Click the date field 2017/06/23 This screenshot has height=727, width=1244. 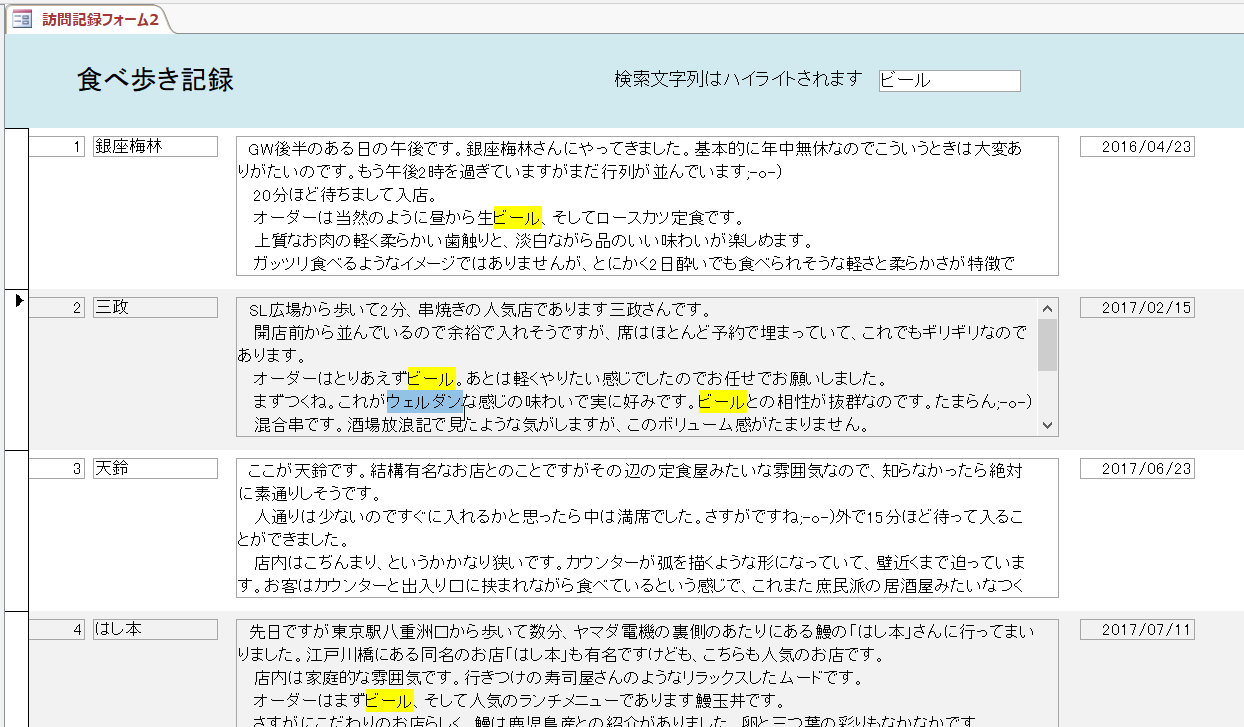pyautogui.click(x=1137, y=467)
